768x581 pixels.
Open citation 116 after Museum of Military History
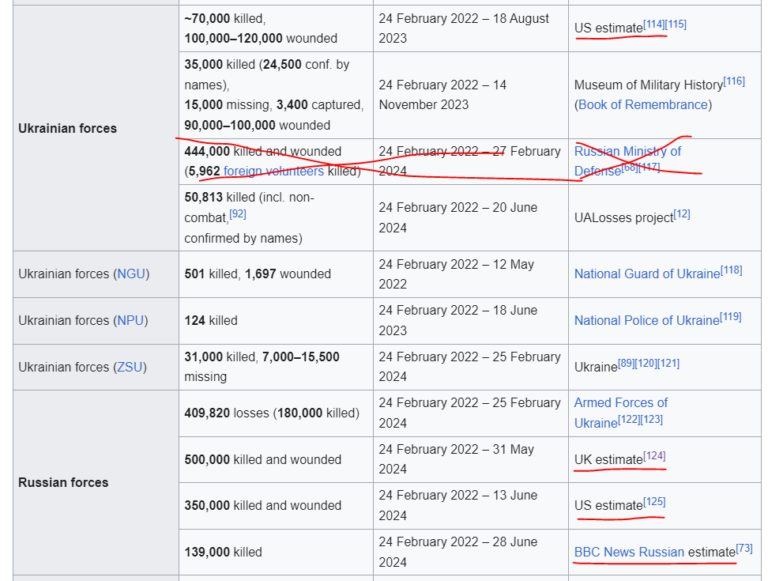coord(734,81)
